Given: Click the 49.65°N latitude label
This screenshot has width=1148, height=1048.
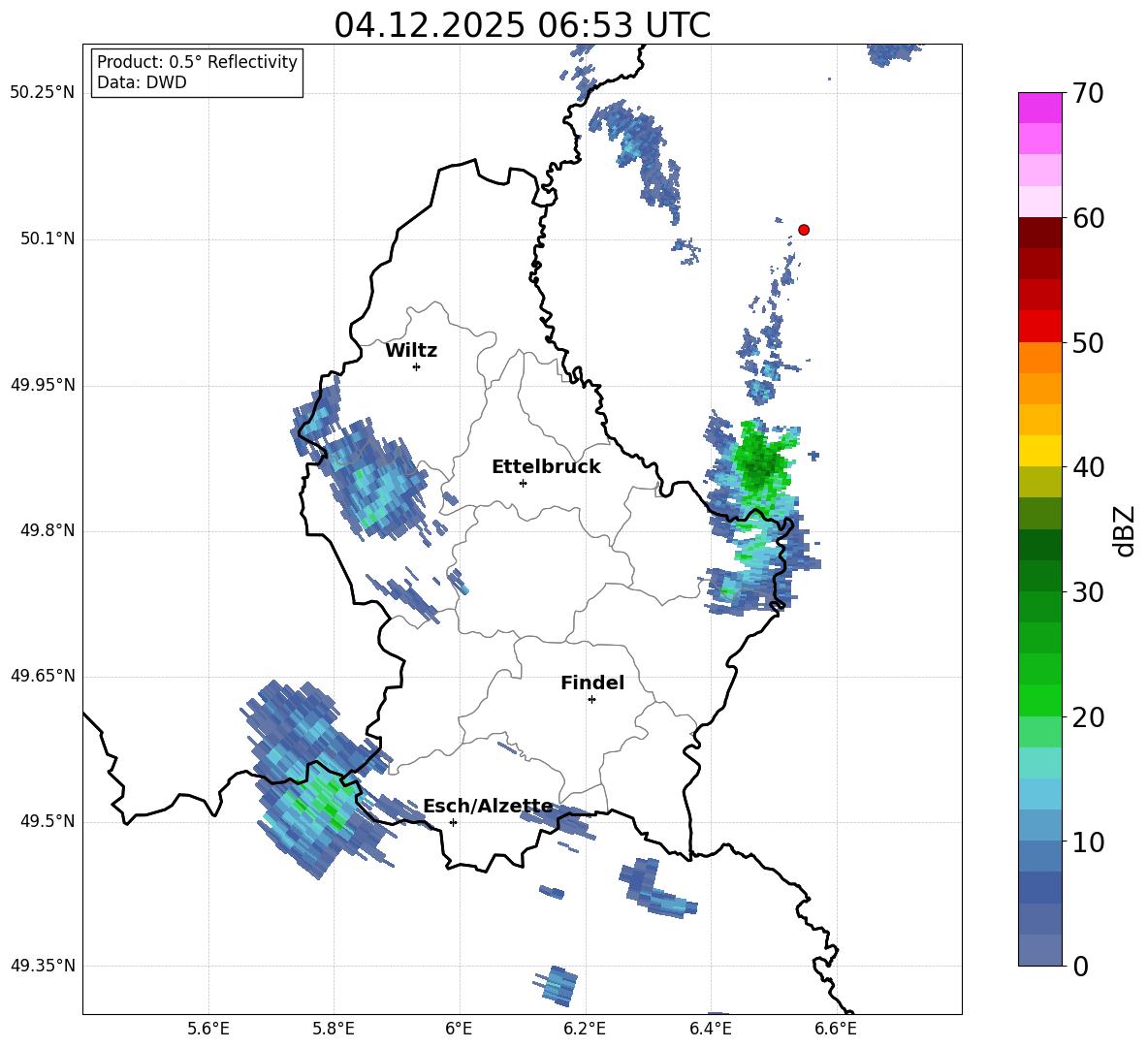Looking at the screenshot, I should coord(43,676).
